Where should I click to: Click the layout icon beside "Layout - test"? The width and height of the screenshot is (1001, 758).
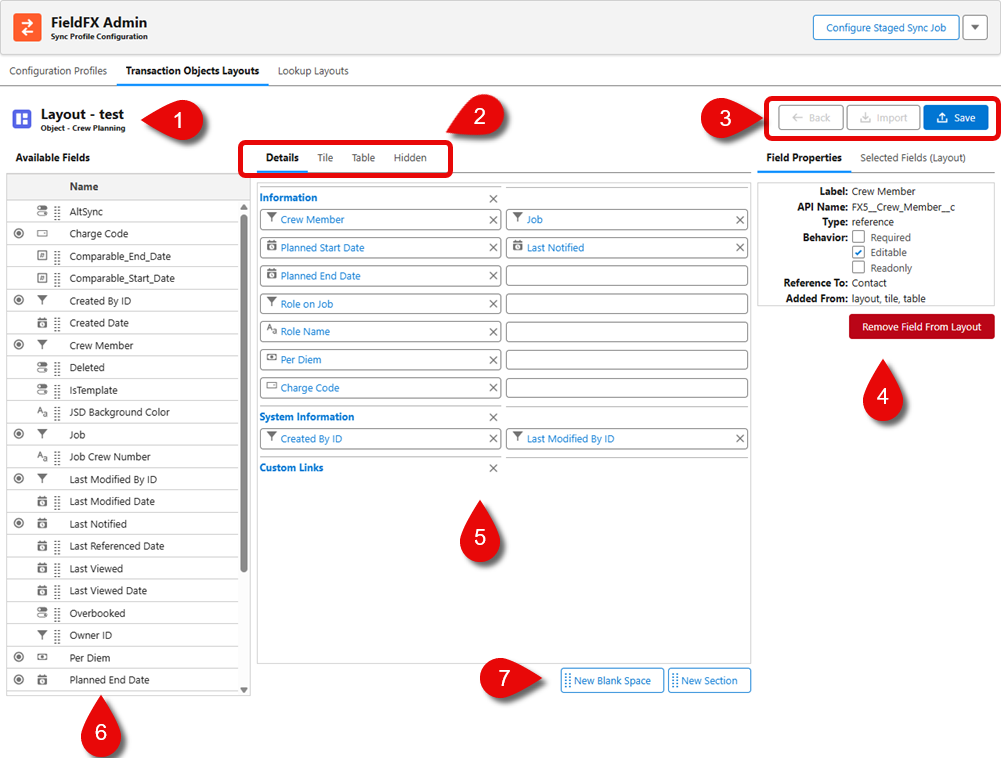pyautogui.click(x=22, y=120)
